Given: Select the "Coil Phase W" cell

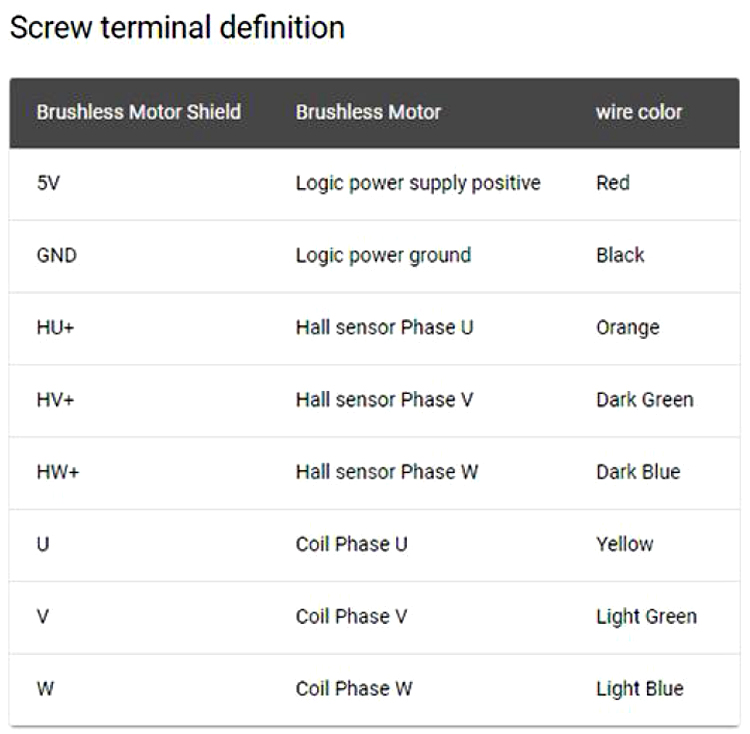Looking at the screenshot, I should [x=353, y=688].
